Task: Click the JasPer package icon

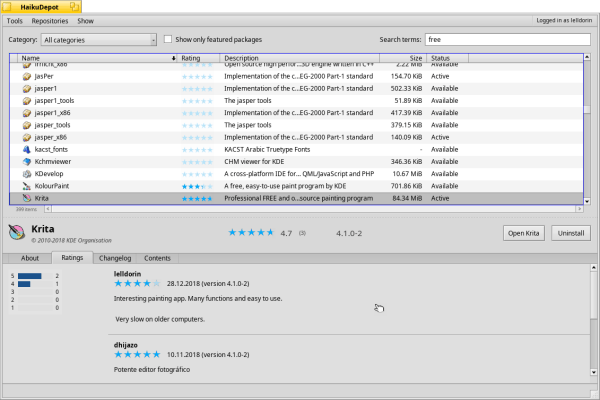Action: pyautogui.click(x=26, y=76)
